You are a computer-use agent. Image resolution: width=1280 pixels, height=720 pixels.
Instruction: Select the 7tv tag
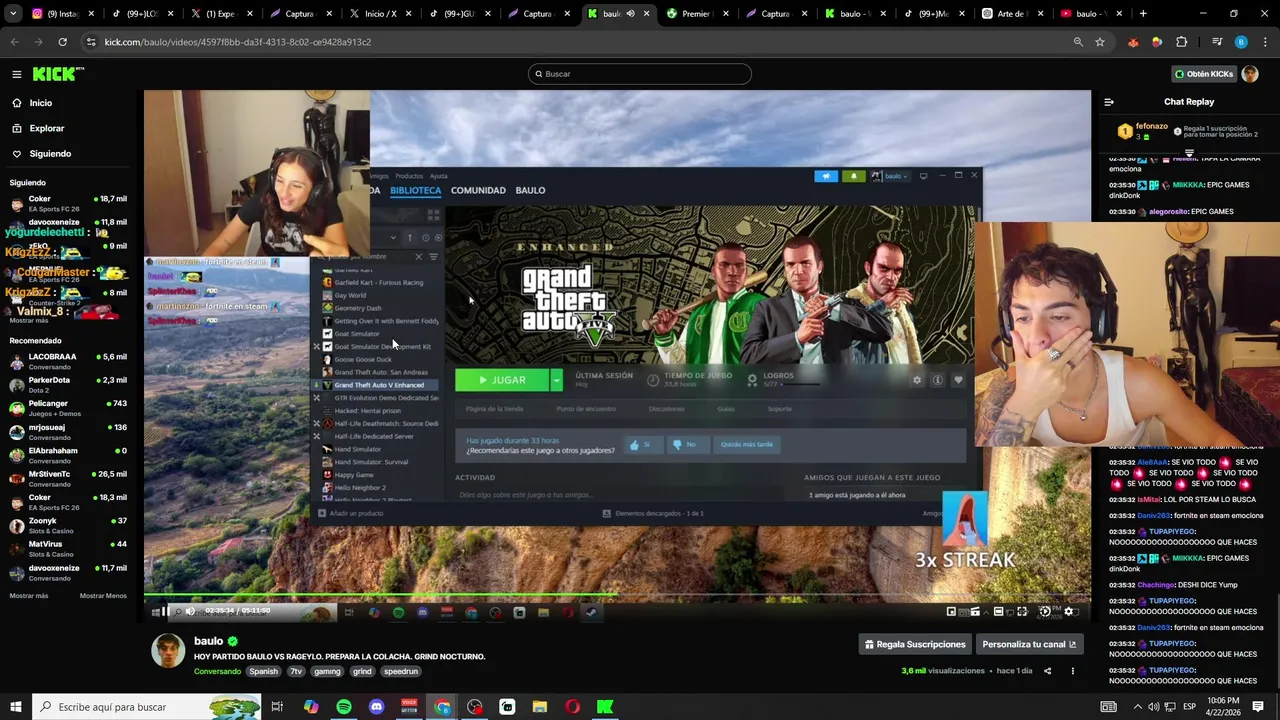(296, 672)
